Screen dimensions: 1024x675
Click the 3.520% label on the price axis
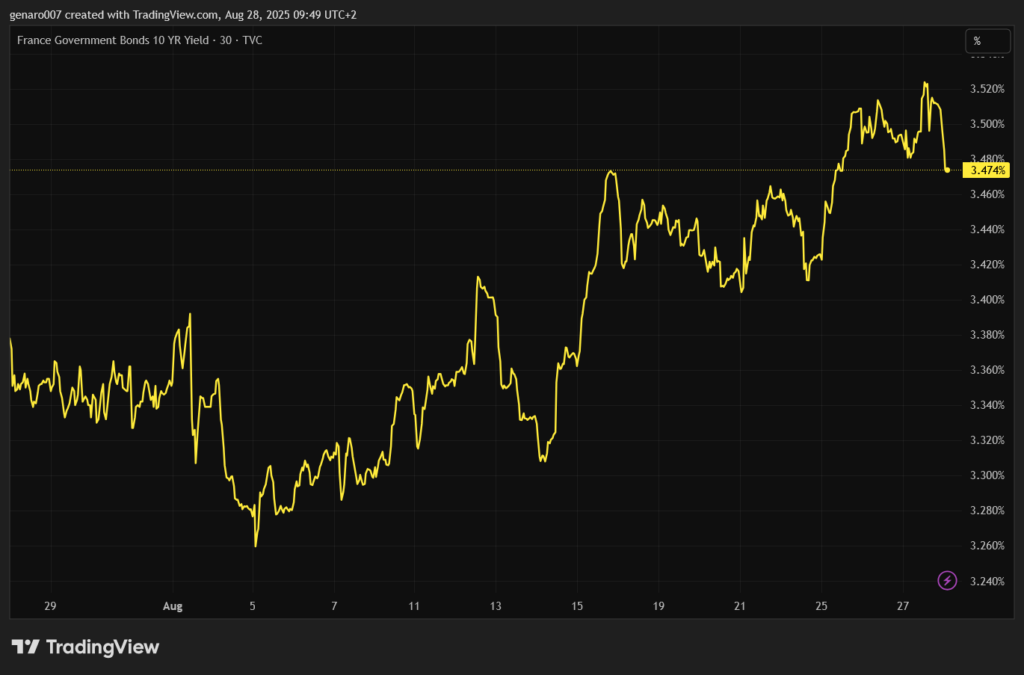pos(987,89)
